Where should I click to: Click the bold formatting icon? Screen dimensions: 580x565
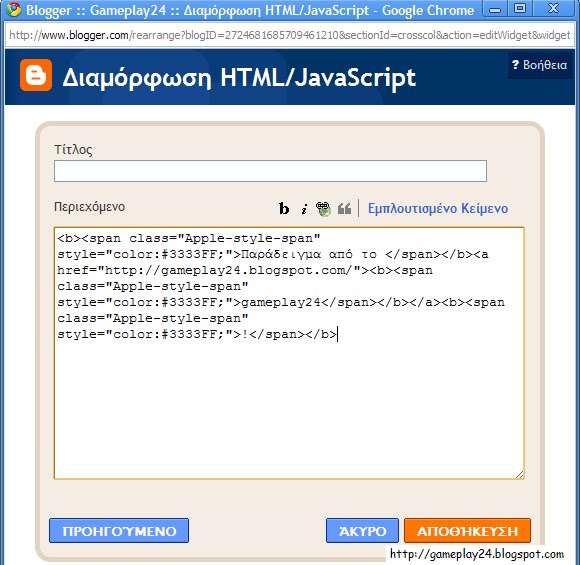click(284, 208)
